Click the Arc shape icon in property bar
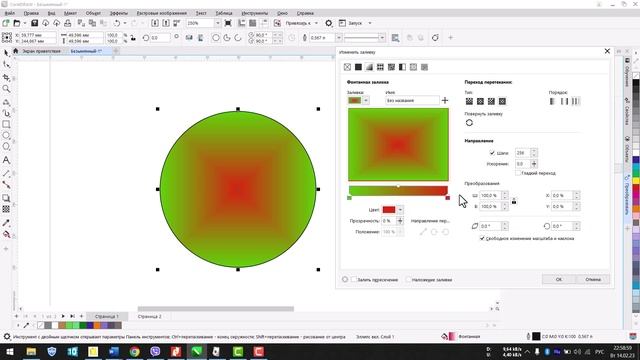The height and width of the screenshot is (360, 640). click(x=238, y=38)
